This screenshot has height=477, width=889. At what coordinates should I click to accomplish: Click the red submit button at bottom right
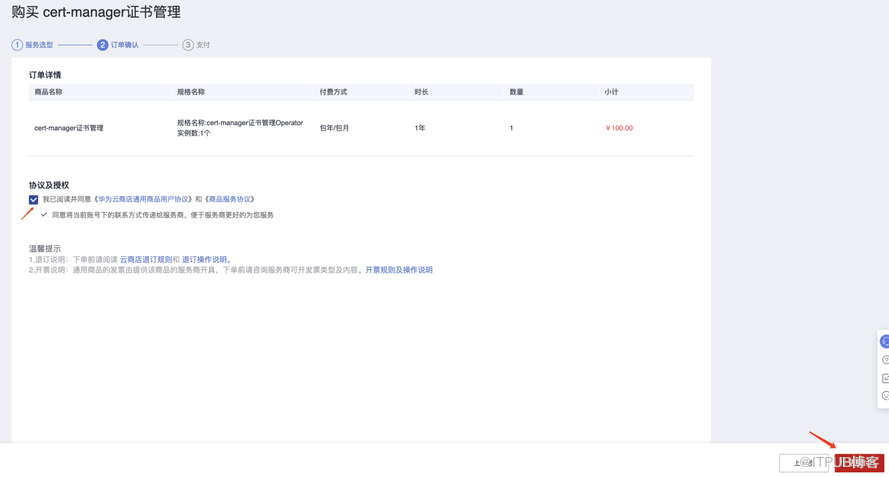point(859,462)
